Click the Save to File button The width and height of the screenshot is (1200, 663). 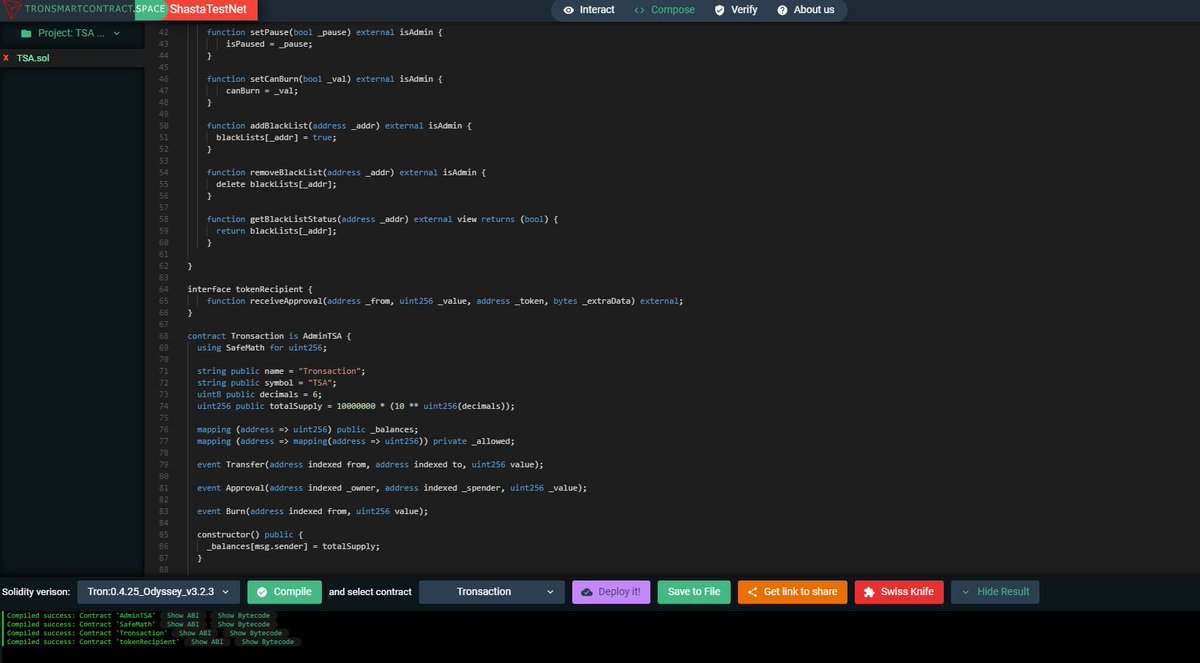coord(694,592)
